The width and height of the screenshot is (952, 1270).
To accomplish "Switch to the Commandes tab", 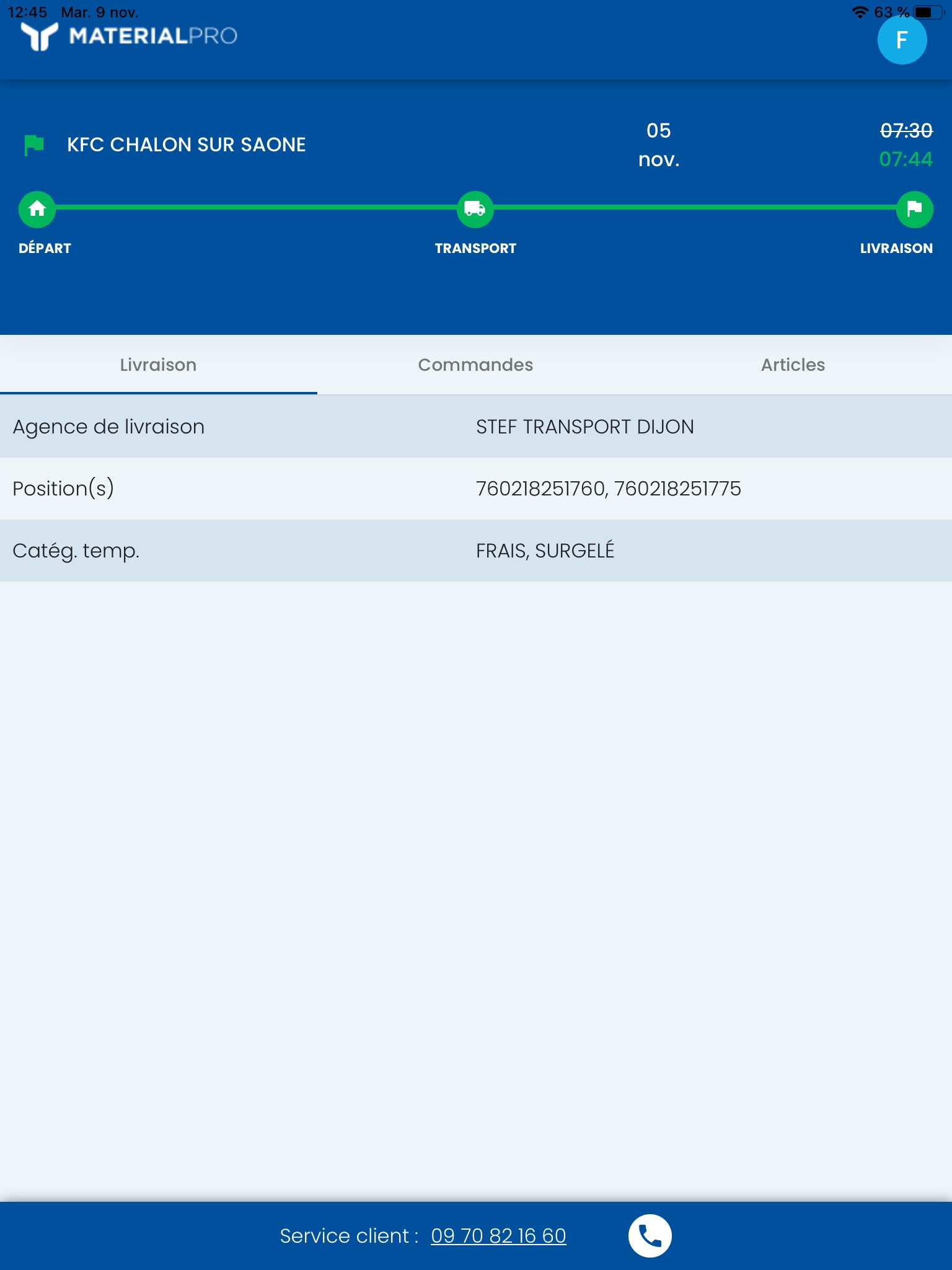I will coord(475,365).
